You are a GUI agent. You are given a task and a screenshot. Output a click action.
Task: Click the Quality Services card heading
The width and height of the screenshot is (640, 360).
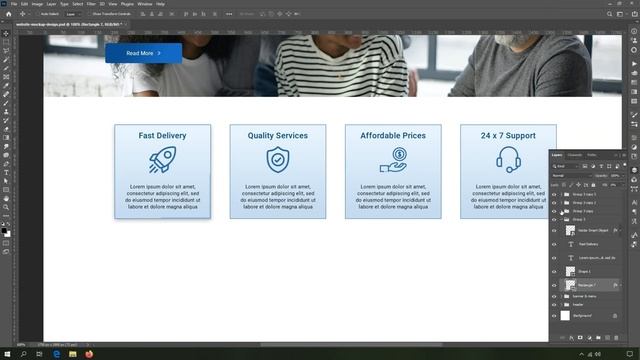278,136
